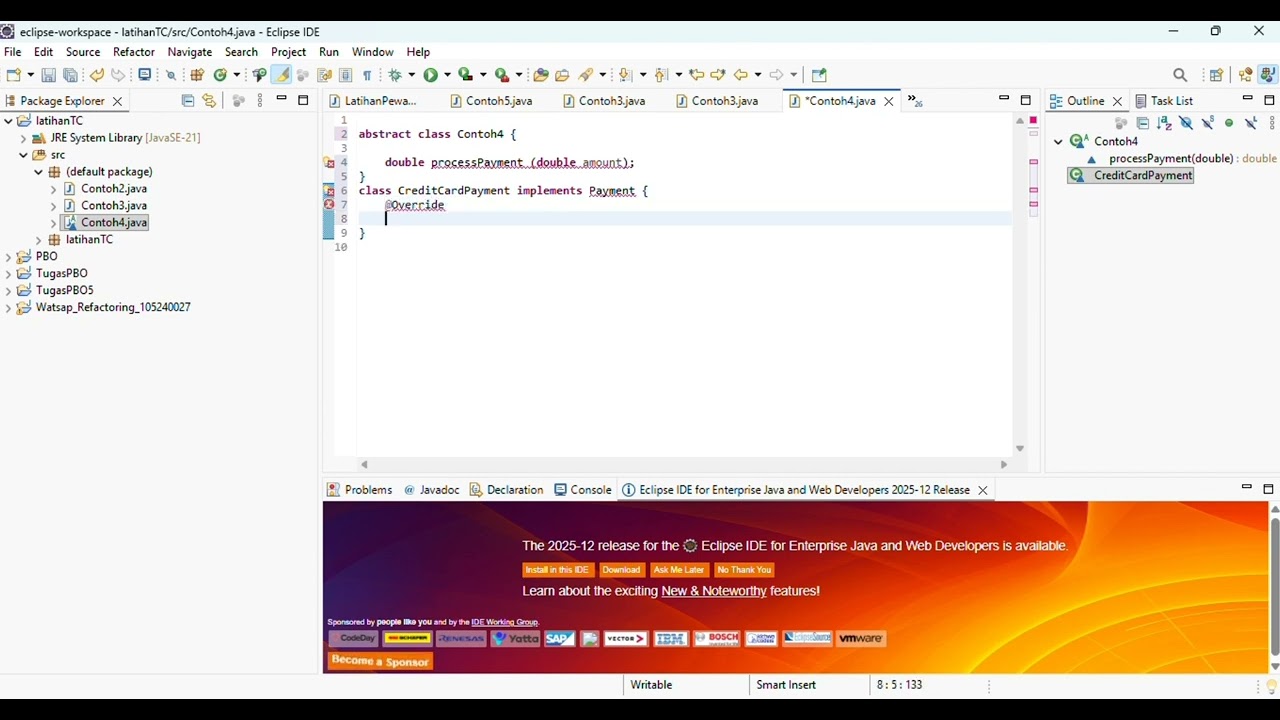This screenshot has height=720, width=1280.
Task: Open the Source menu
Action: click(x=83, y=52)
